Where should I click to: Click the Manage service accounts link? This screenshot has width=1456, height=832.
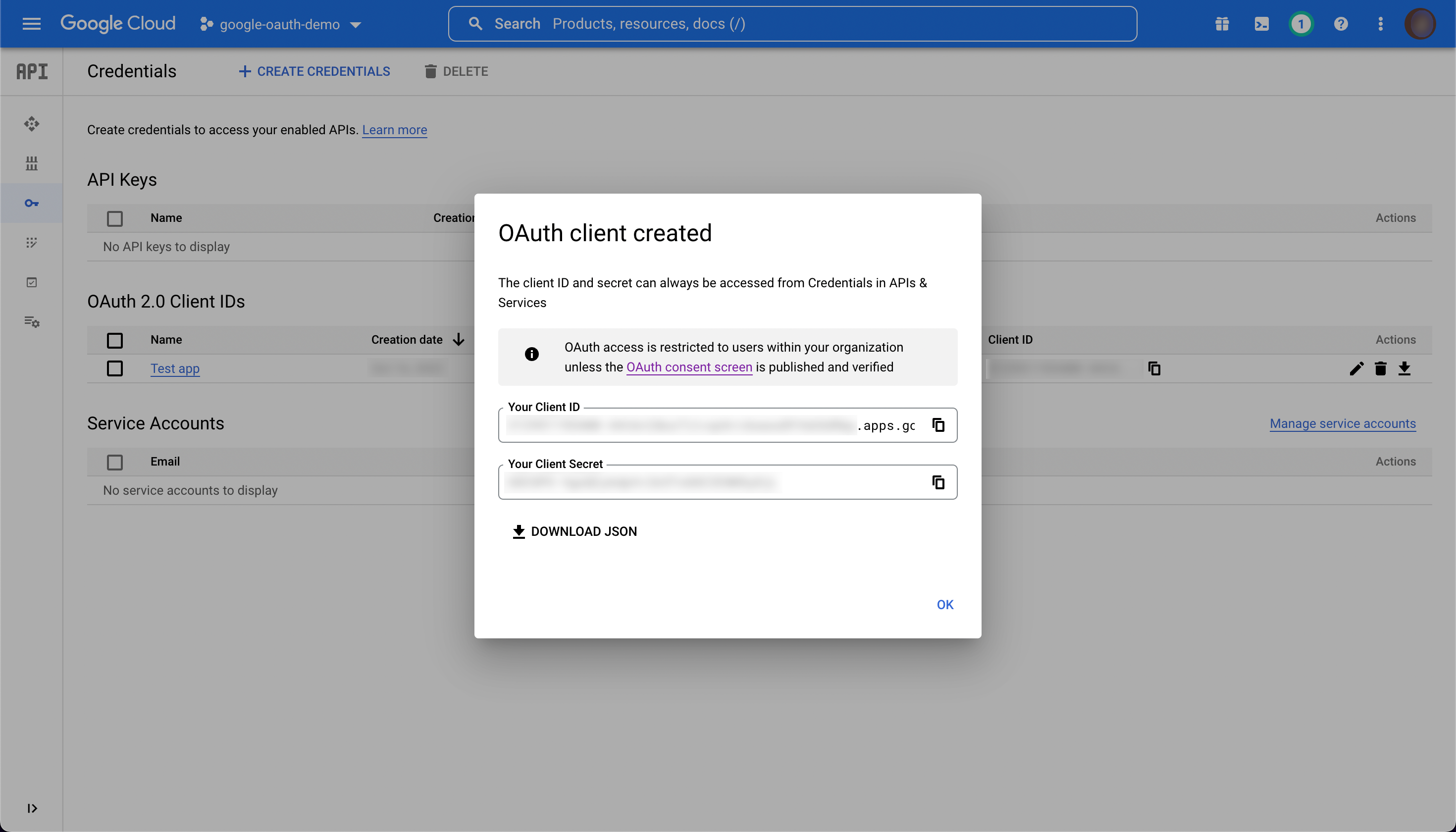click(1342, 423)
